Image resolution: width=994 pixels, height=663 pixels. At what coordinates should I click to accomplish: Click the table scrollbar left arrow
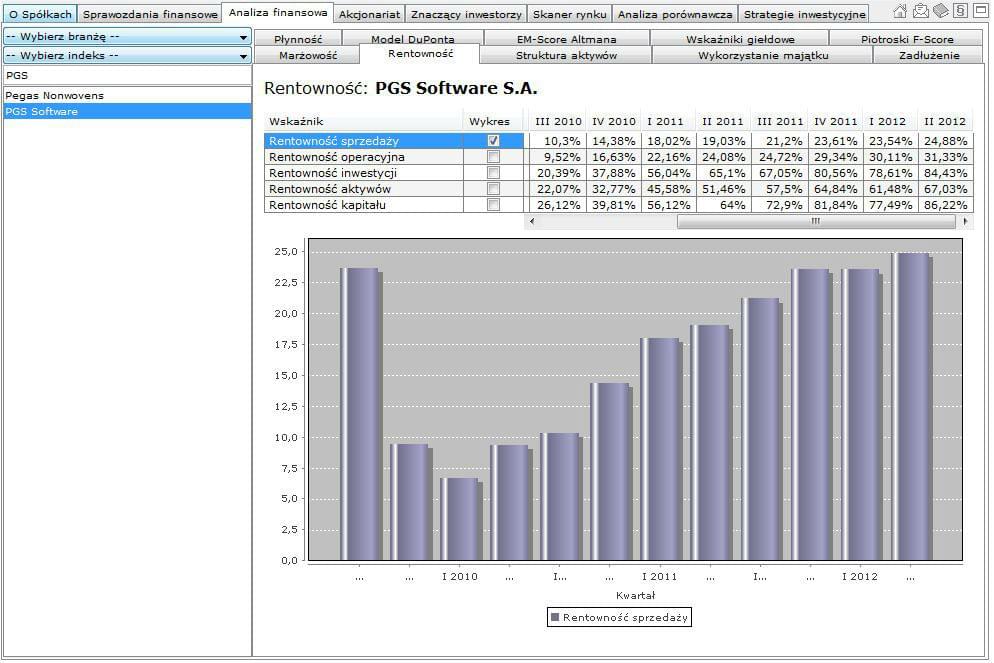click(532, 221)
